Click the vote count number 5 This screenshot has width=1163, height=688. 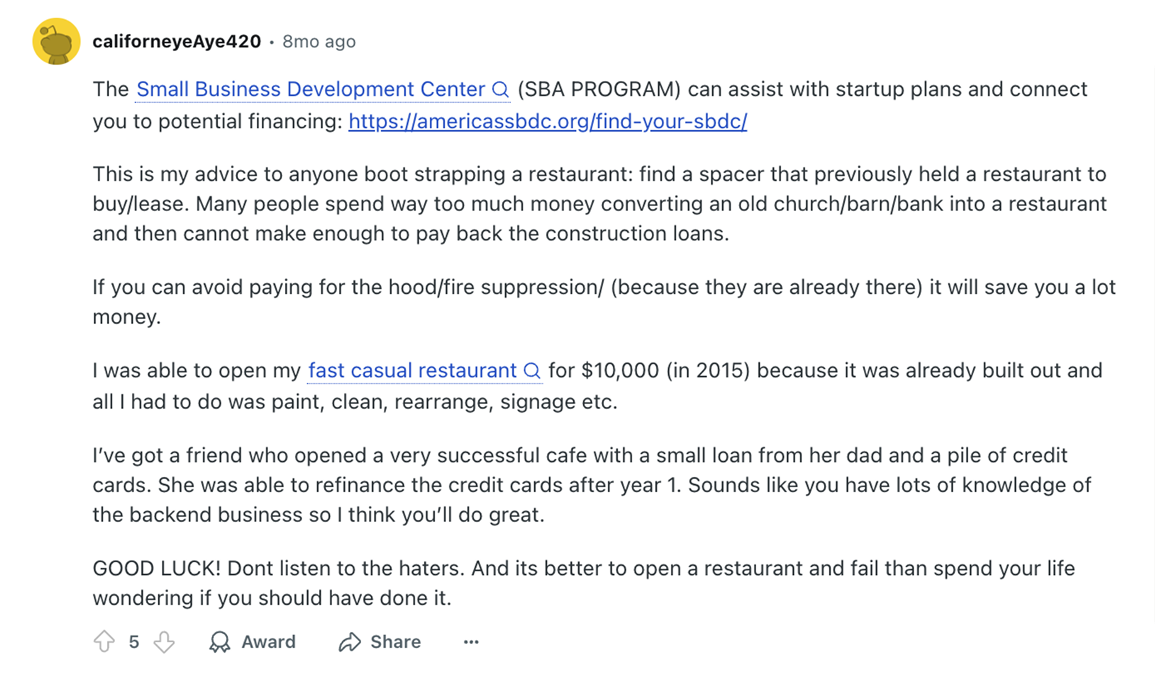click(134, 642)
